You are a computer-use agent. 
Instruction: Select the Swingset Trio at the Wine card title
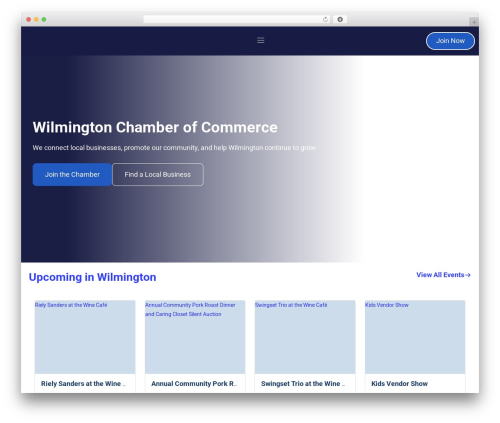click(x=303, y=384)
